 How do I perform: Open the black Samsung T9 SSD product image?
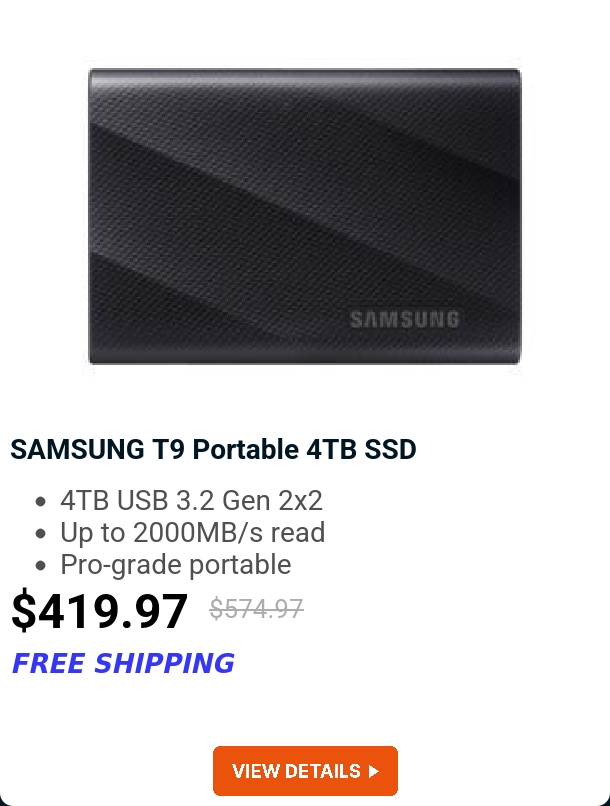305,216
